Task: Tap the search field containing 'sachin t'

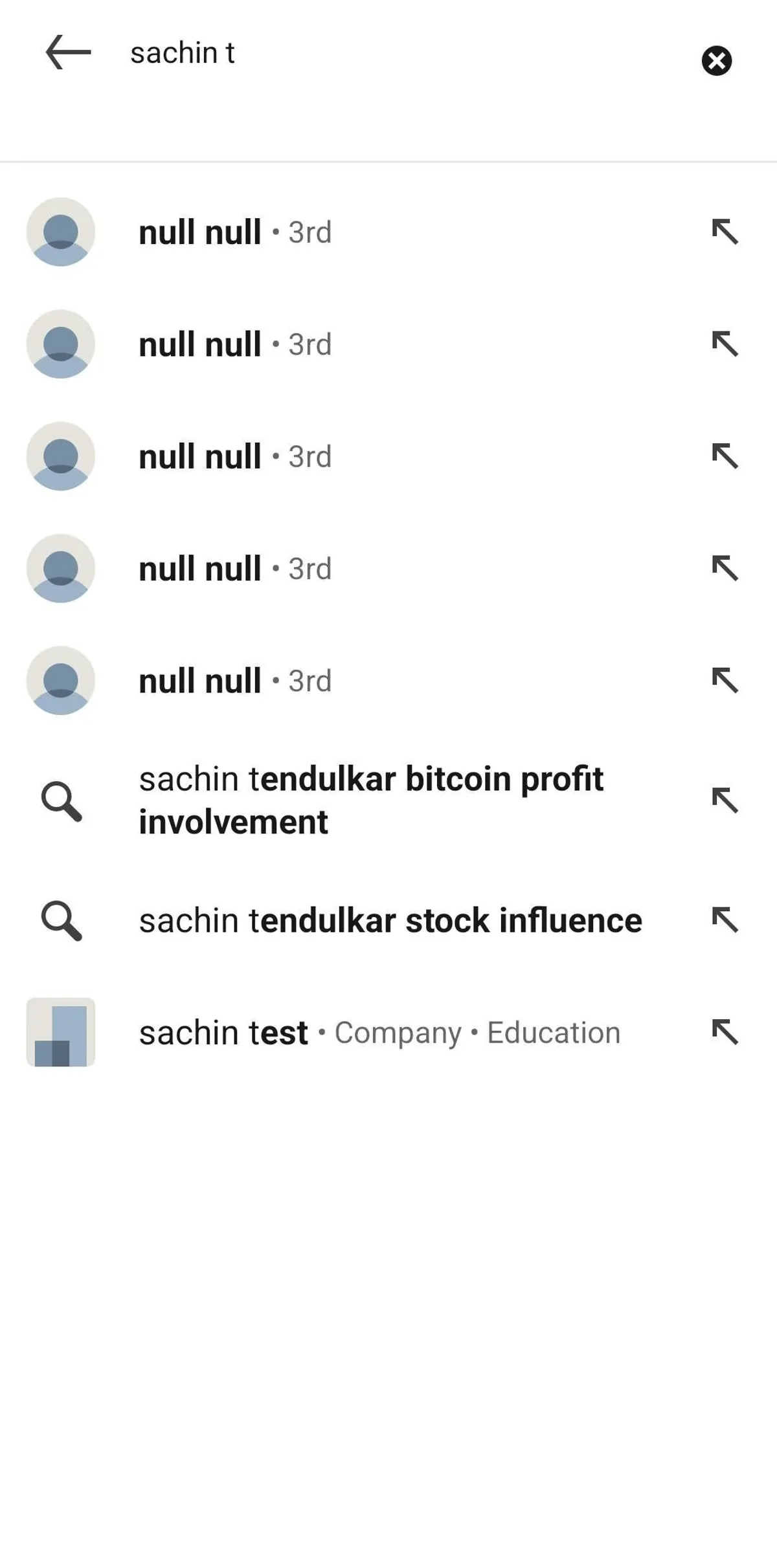Action: pyautogui.click(x=388, y=53)
